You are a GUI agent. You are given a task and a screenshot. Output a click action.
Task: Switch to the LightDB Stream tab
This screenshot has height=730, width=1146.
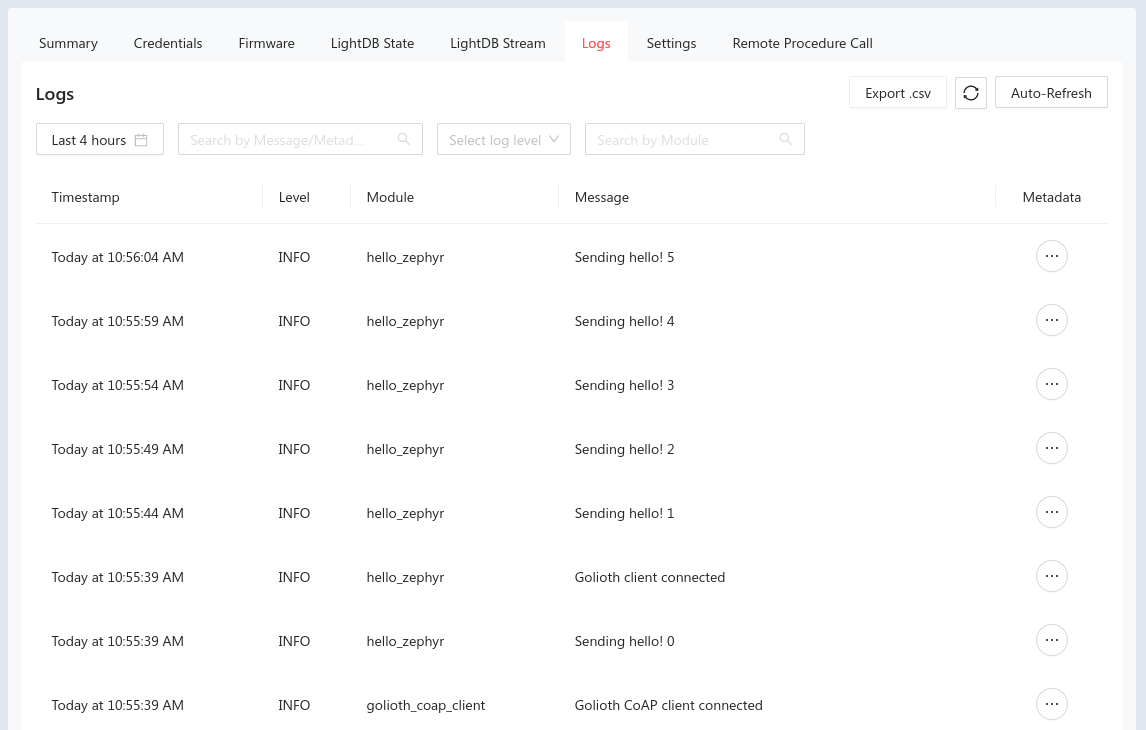(497, 43)
